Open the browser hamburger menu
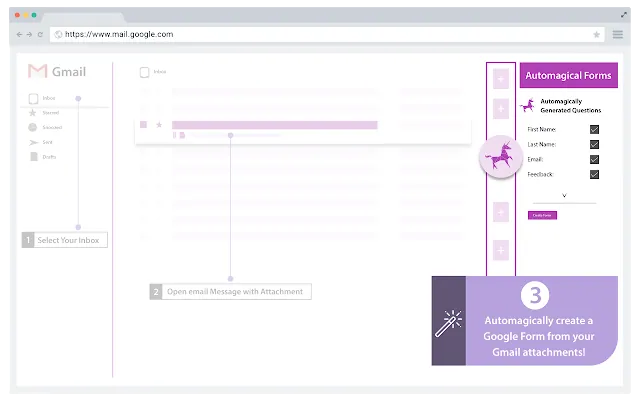Screen dimensions: 640x400 618,34
